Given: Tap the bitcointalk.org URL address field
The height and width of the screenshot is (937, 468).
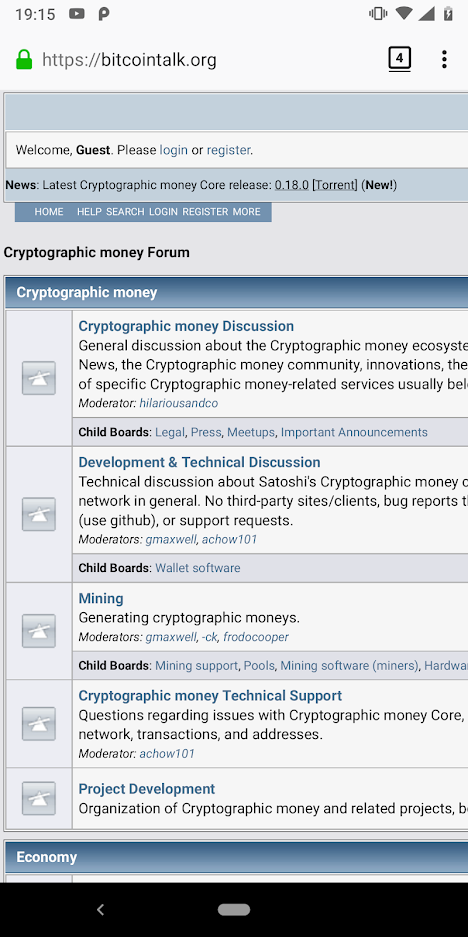Looking at the screenshot, I should click(203, 60).
